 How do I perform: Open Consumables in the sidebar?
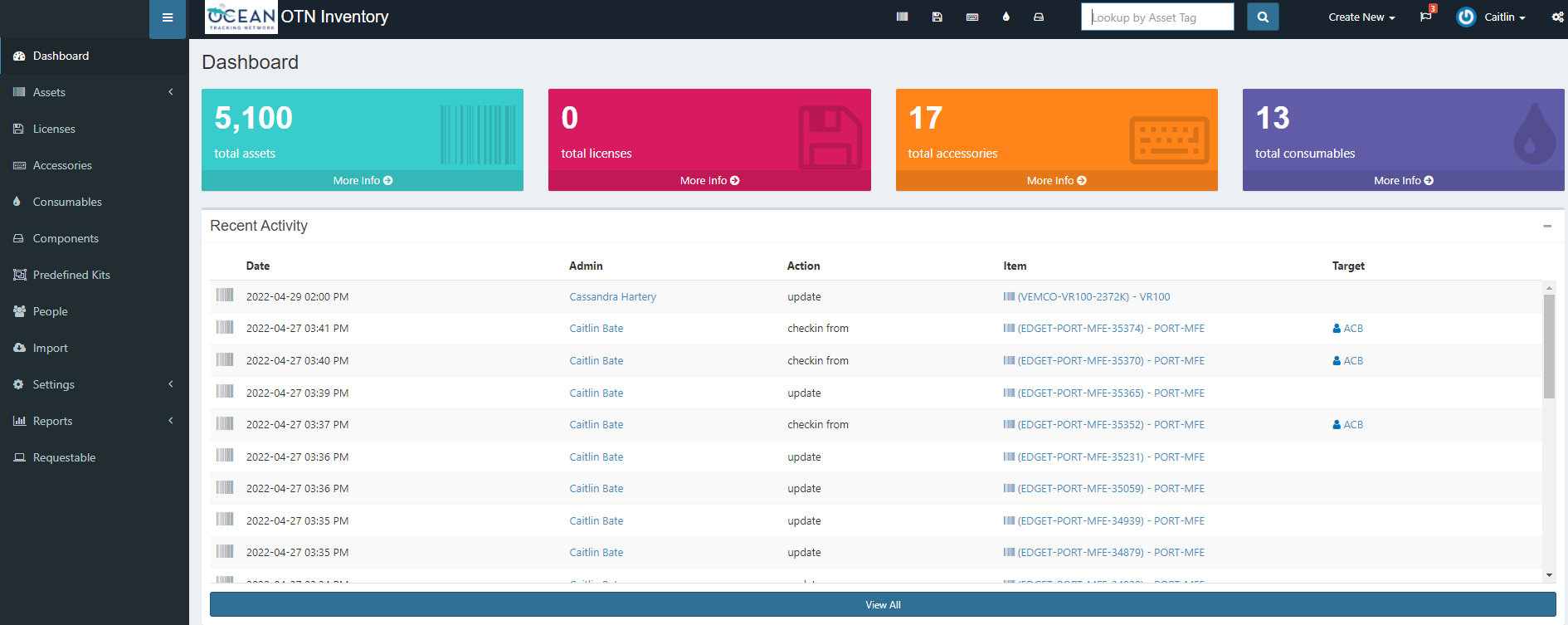[x=95, y=202]
